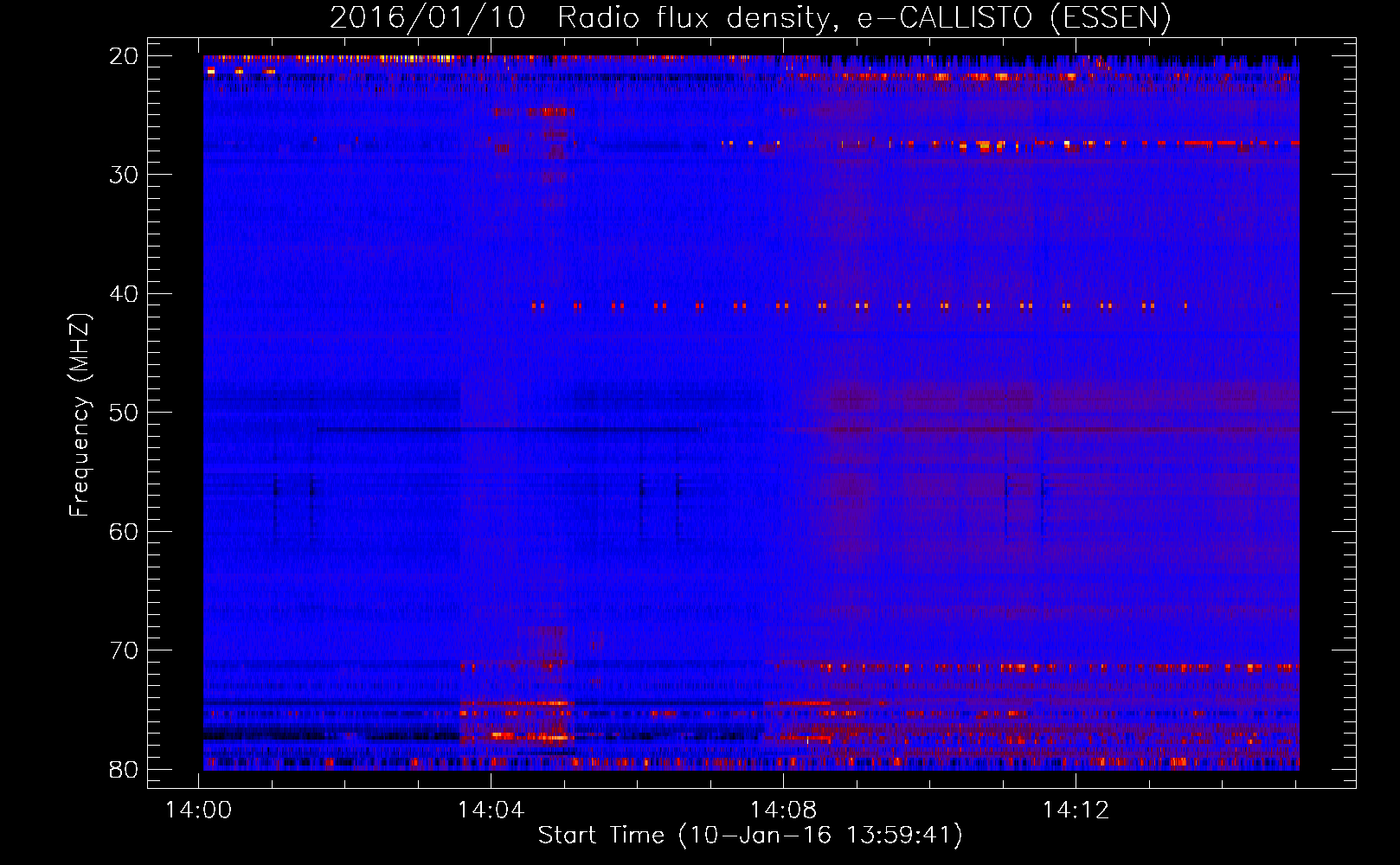Click the 14:12 time tick label

[x=1076, y=811]
